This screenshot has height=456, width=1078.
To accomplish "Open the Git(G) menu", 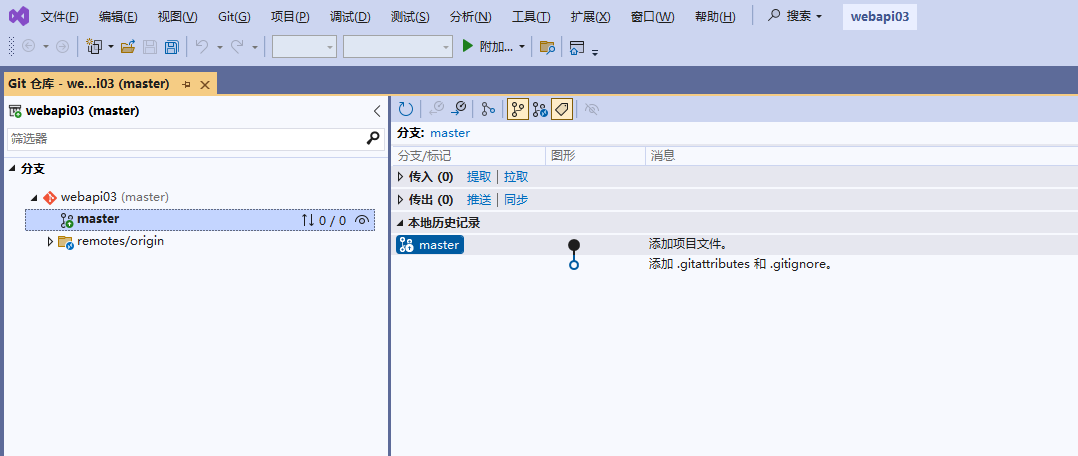I will [x=234, y=17].
